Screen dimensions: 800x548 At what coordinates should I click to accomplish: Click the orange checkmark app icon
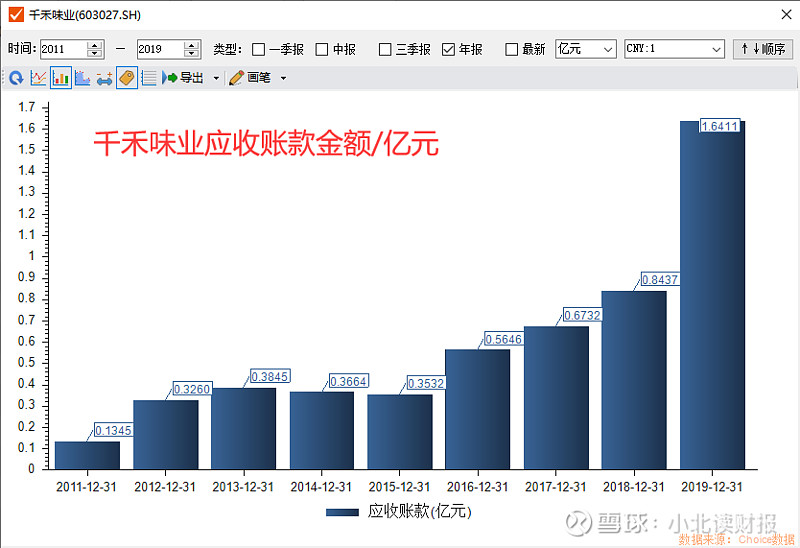coord(16,14)
